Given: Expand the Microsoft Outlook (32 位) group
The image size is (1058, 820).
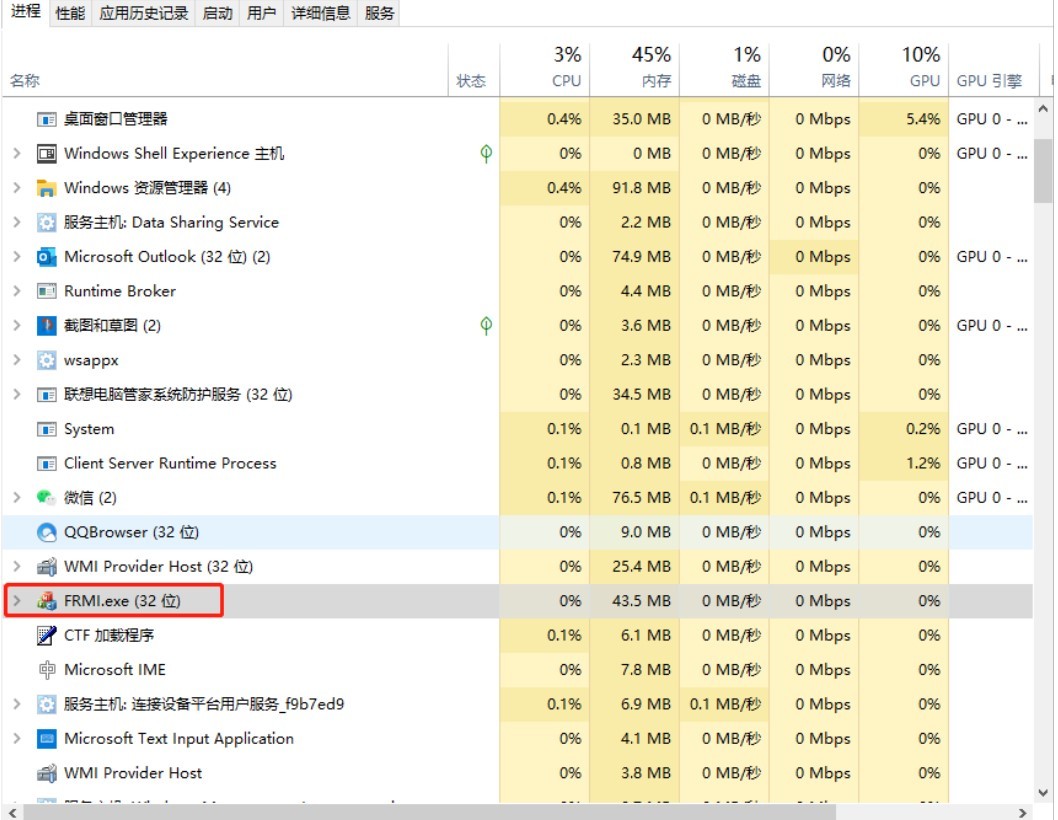Looking at the screenshot, I should [17, 257].
